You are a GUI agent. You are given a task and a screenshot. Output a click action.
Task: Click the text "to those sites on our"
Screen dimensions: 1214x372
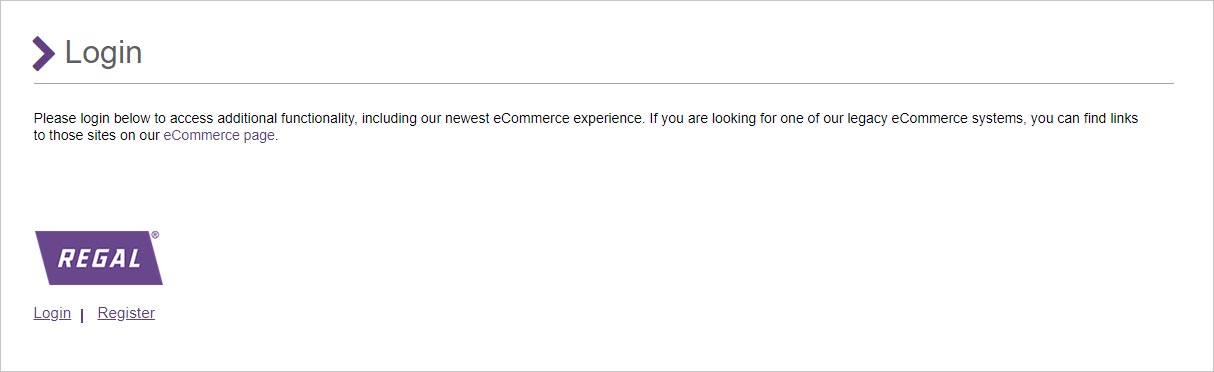click(96, 136)
